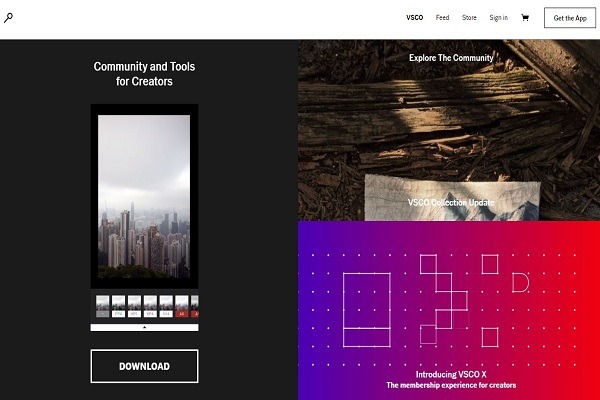Choose the fourth filter preset thumbnail
Viewport: 600px width, 400px height.
coord(150,306)
